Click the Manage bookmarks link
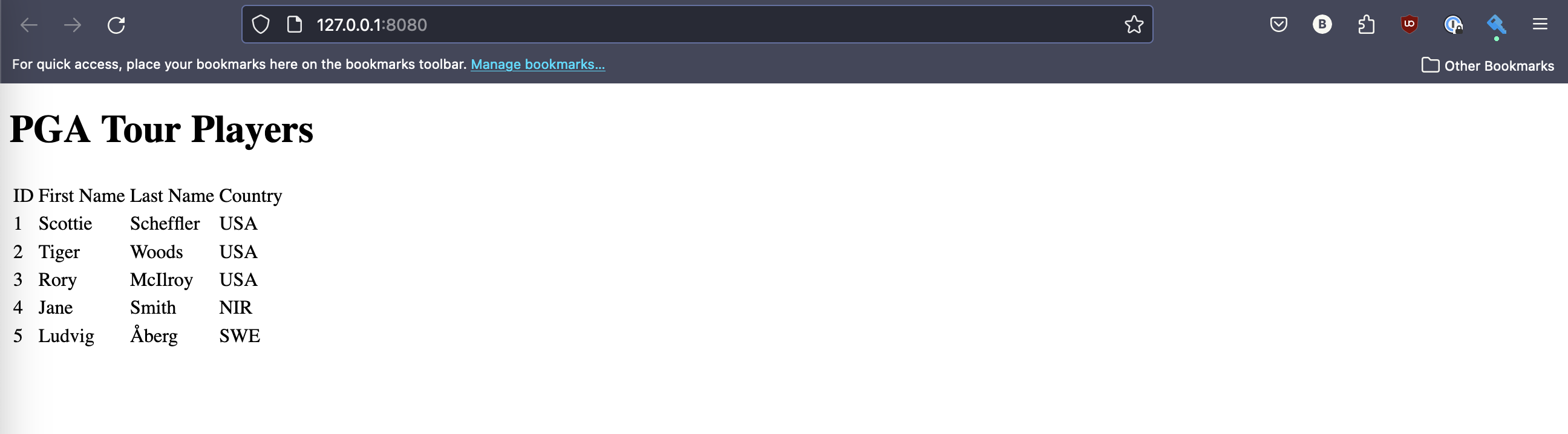 537,65
